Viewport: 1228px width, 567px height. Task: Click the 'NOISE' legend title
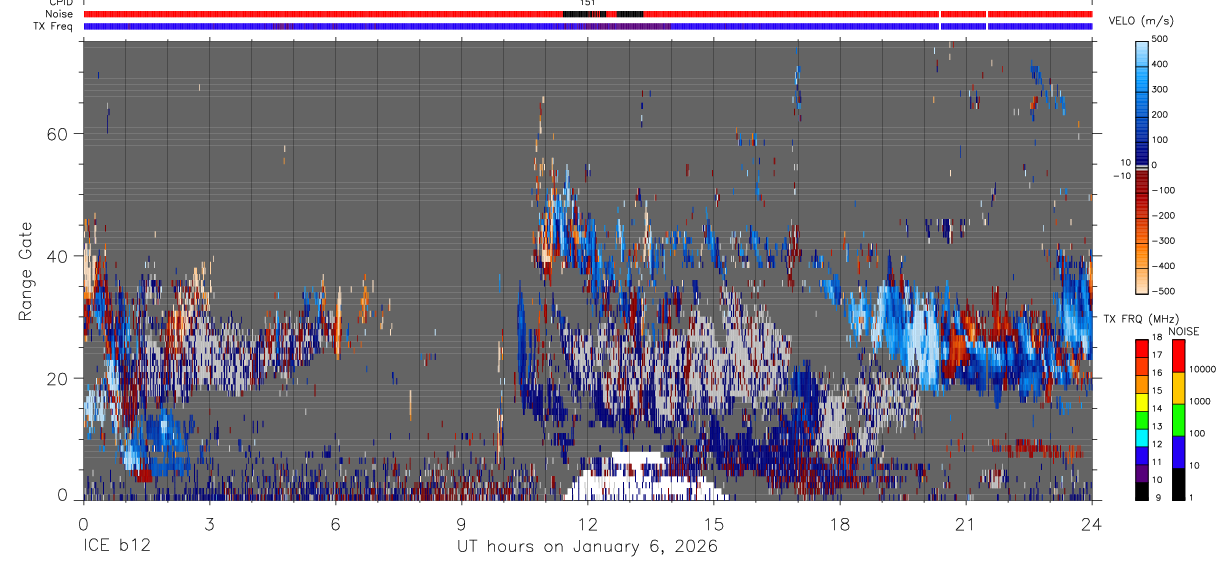click(1183, 331)
